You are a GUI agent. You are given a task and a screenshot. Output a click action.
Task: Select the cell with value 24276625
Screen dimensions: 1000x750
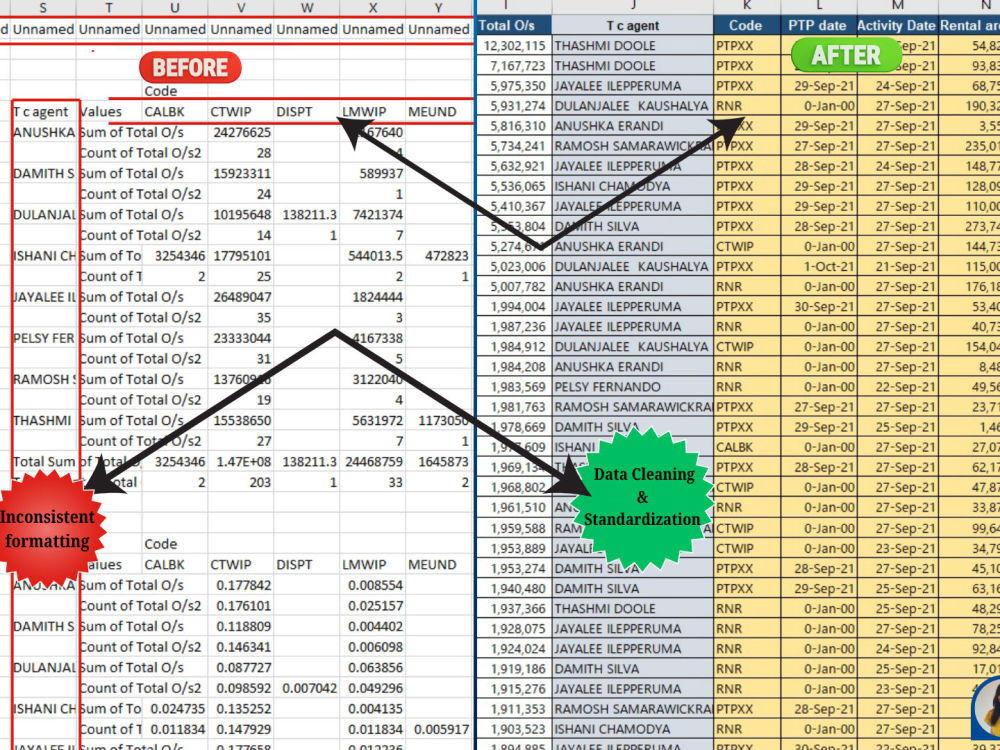[242, 132]
